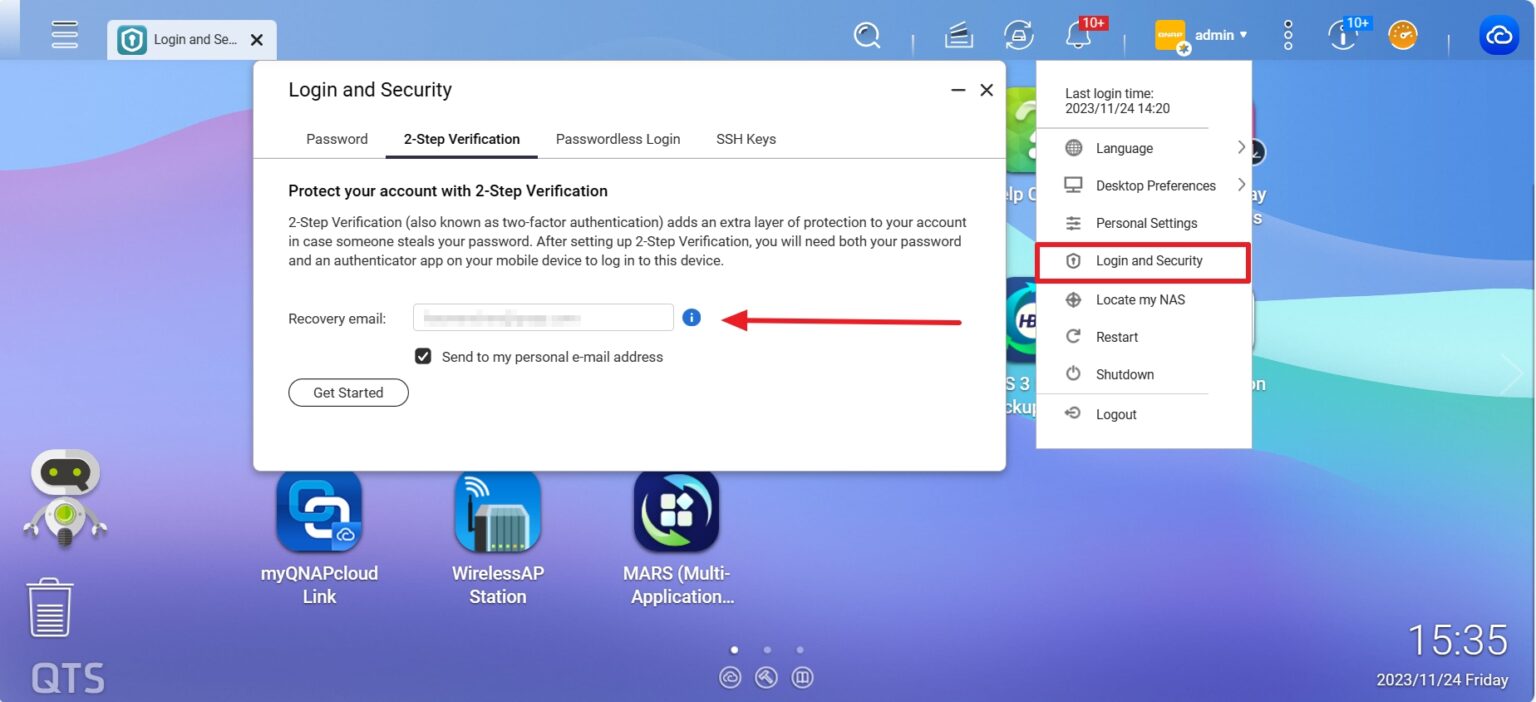This screenshot has width=1536, height=702.
Task: Click the Get Started button
Action: click(348, 393)
